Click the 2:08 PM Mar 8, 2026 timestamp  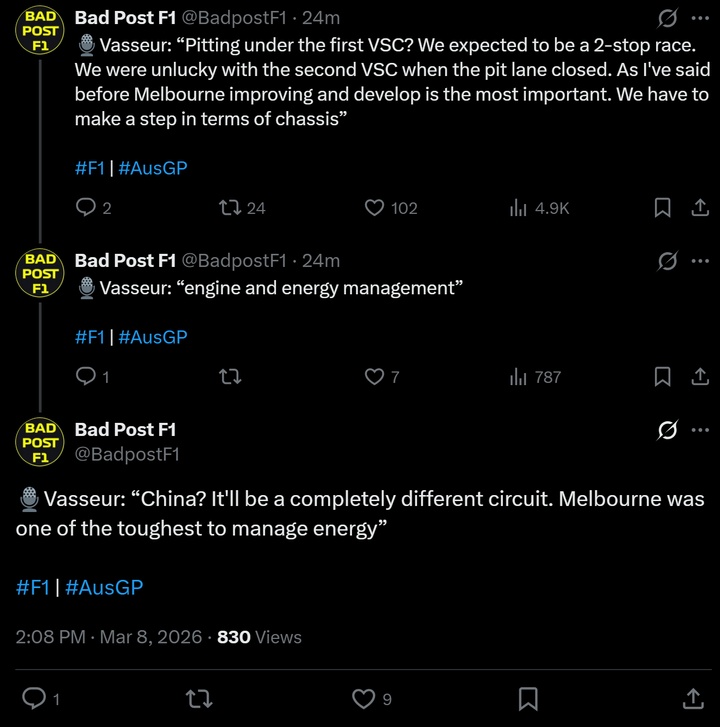tap(109, 637)
